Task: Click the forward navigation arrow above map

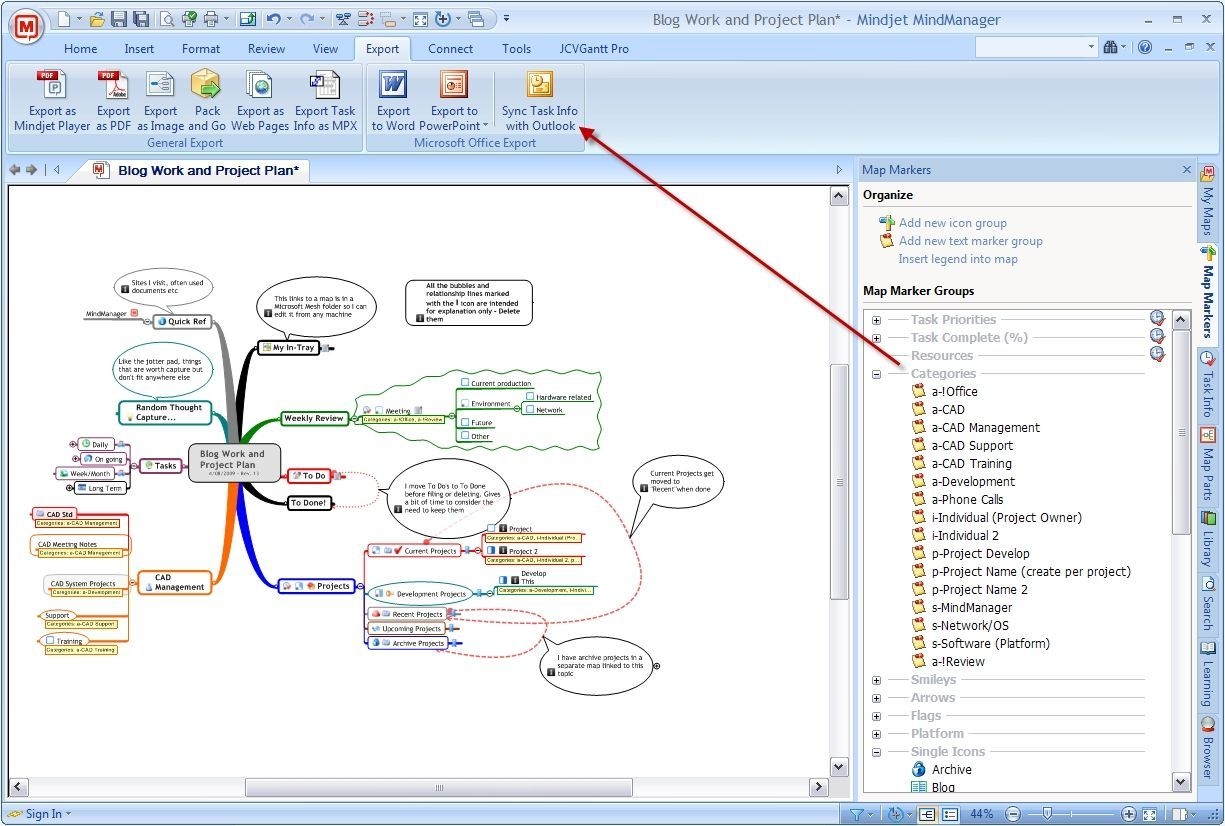Action: (32, 170)
